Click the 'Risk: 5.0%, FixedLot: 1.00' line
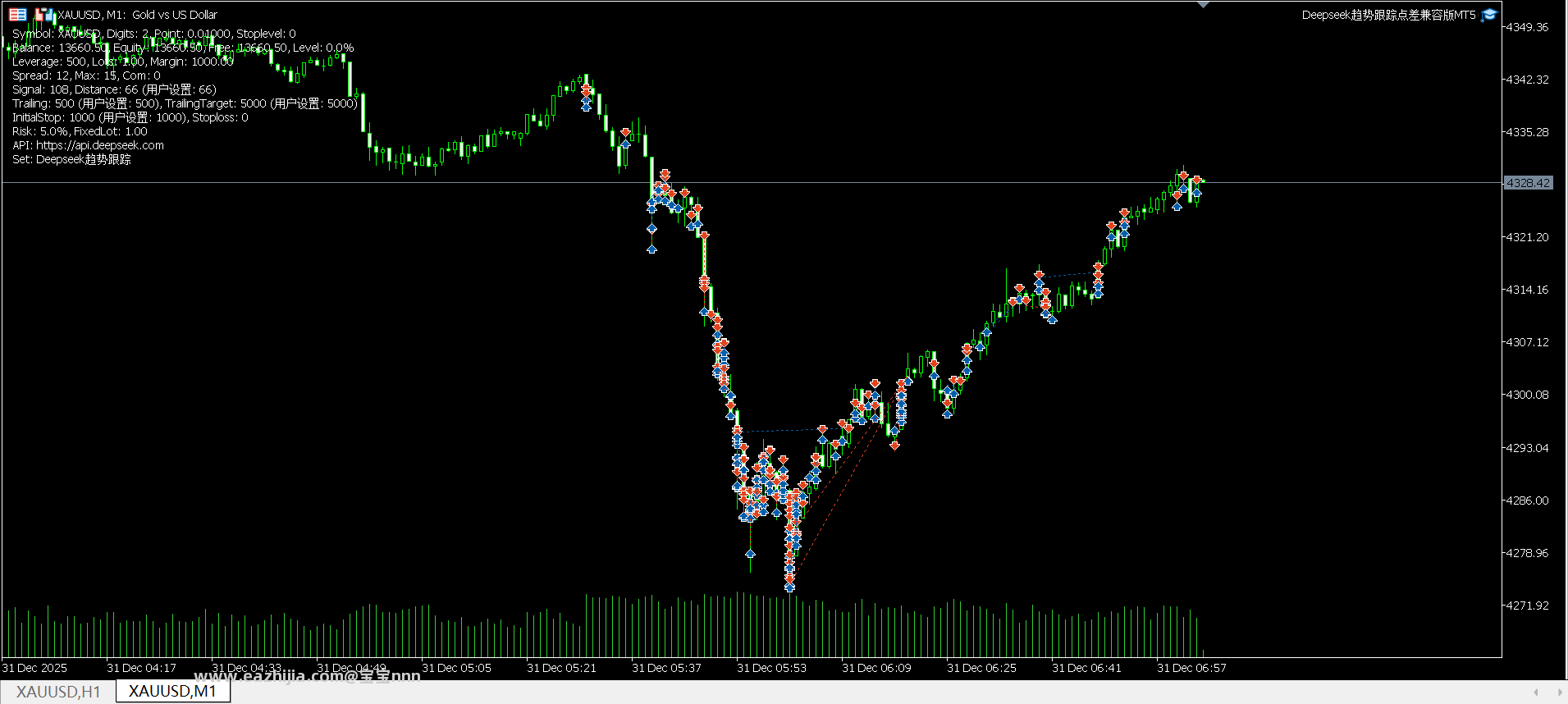The width and height of the screenshot is (1568, 704). click(x=80, y=131)
